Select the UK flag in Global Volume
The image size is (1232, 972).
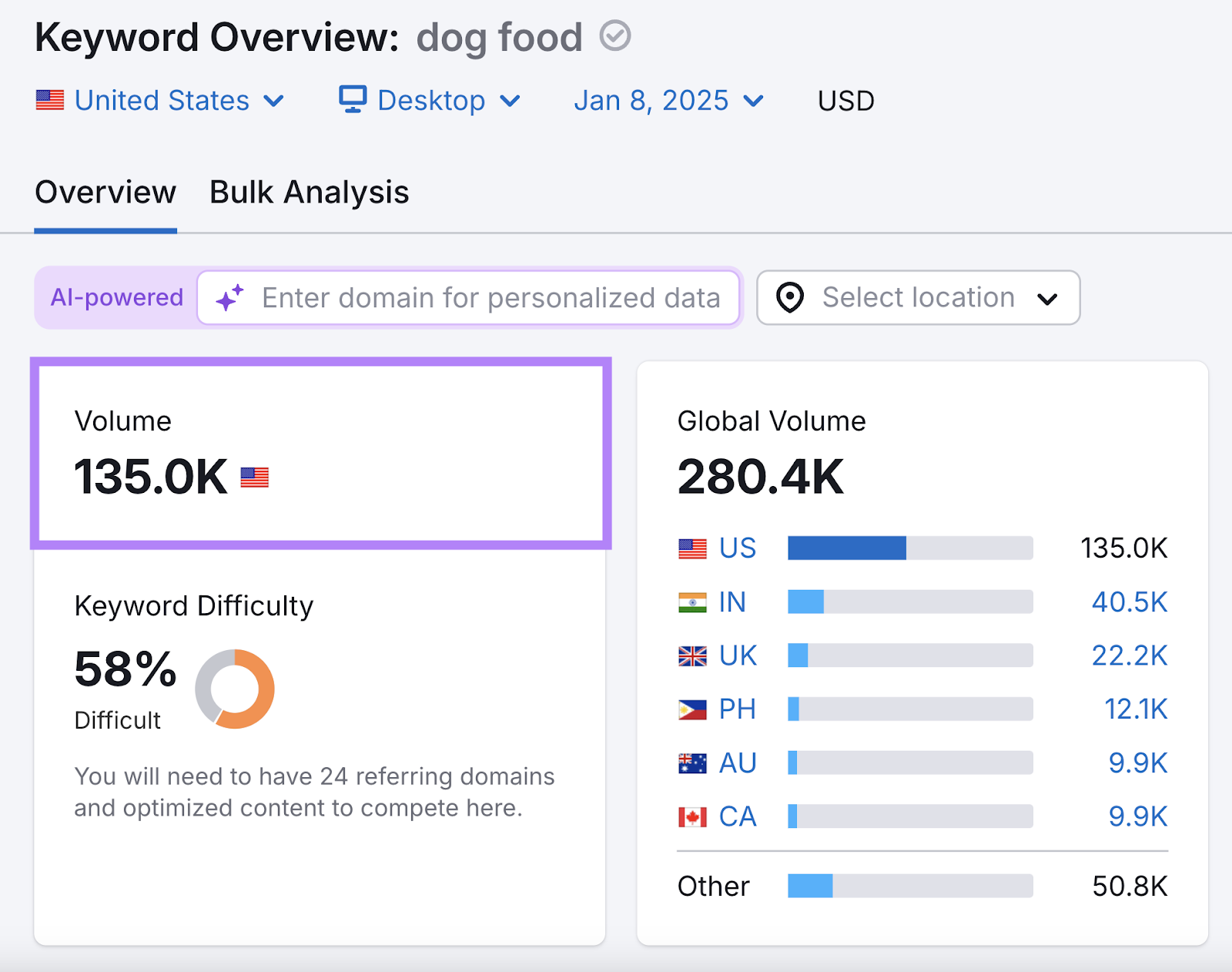[x=691, y=655]
